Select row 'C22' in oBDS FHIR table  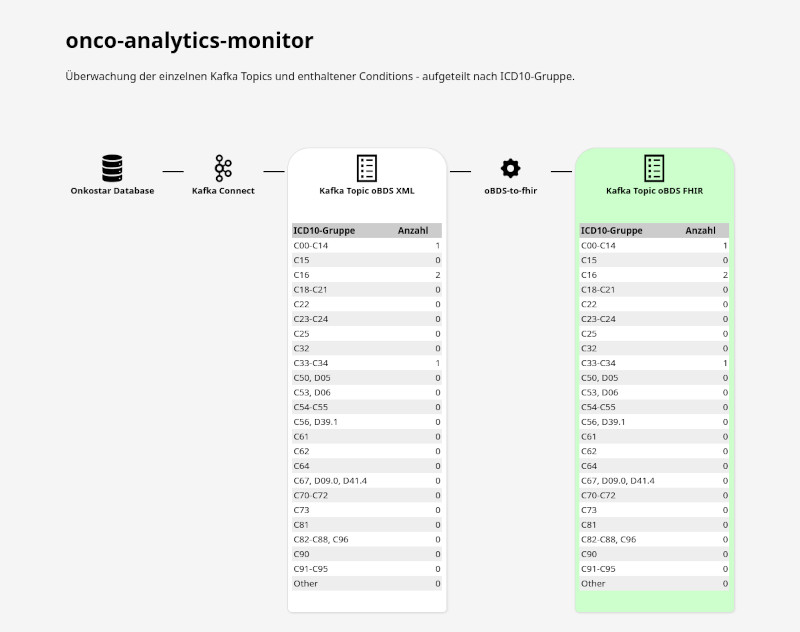click(x=654, y=304)
